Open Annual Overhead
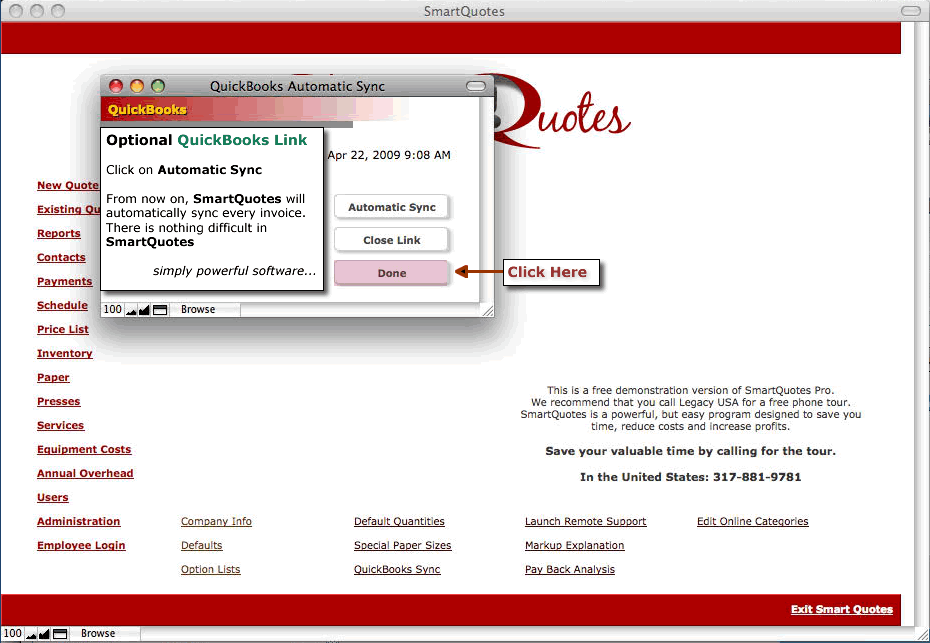This screenshot has width=930, height=643. pyautogui.click(x=85, y=473)
